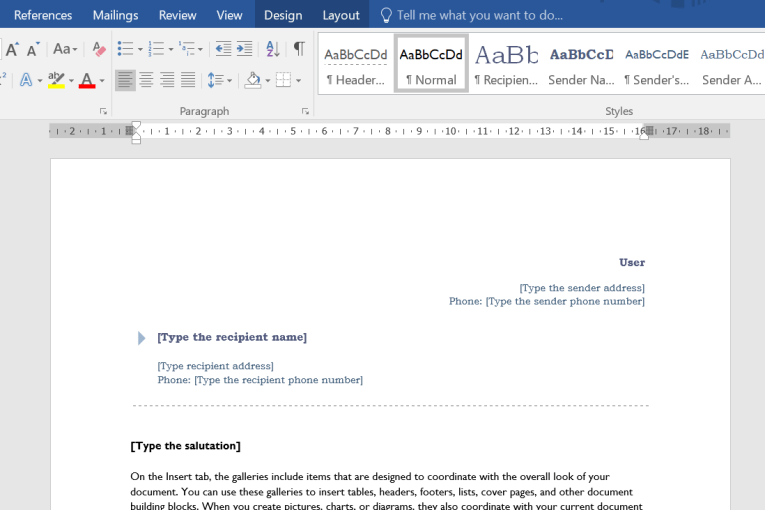Toggle Align Right
This screenshot has height=510, width=765.
coord(167,80)
